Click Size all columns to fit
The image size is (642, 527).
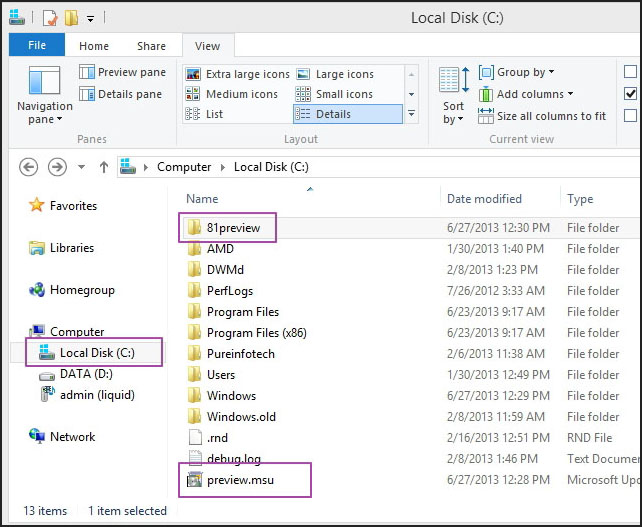pyautogui.click(x=542, y=116)
